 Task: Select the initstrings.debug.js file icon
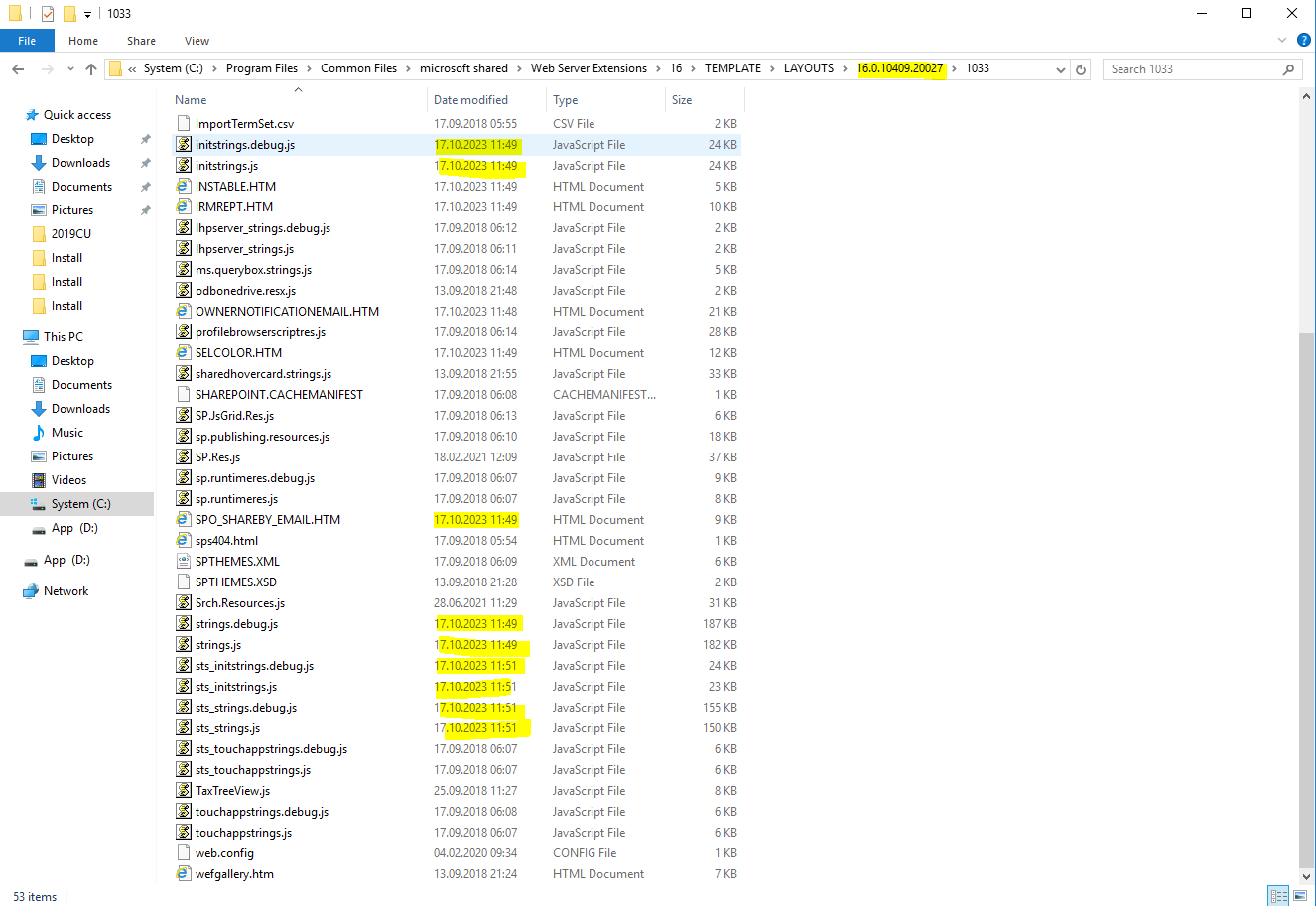tap(183, 145)
